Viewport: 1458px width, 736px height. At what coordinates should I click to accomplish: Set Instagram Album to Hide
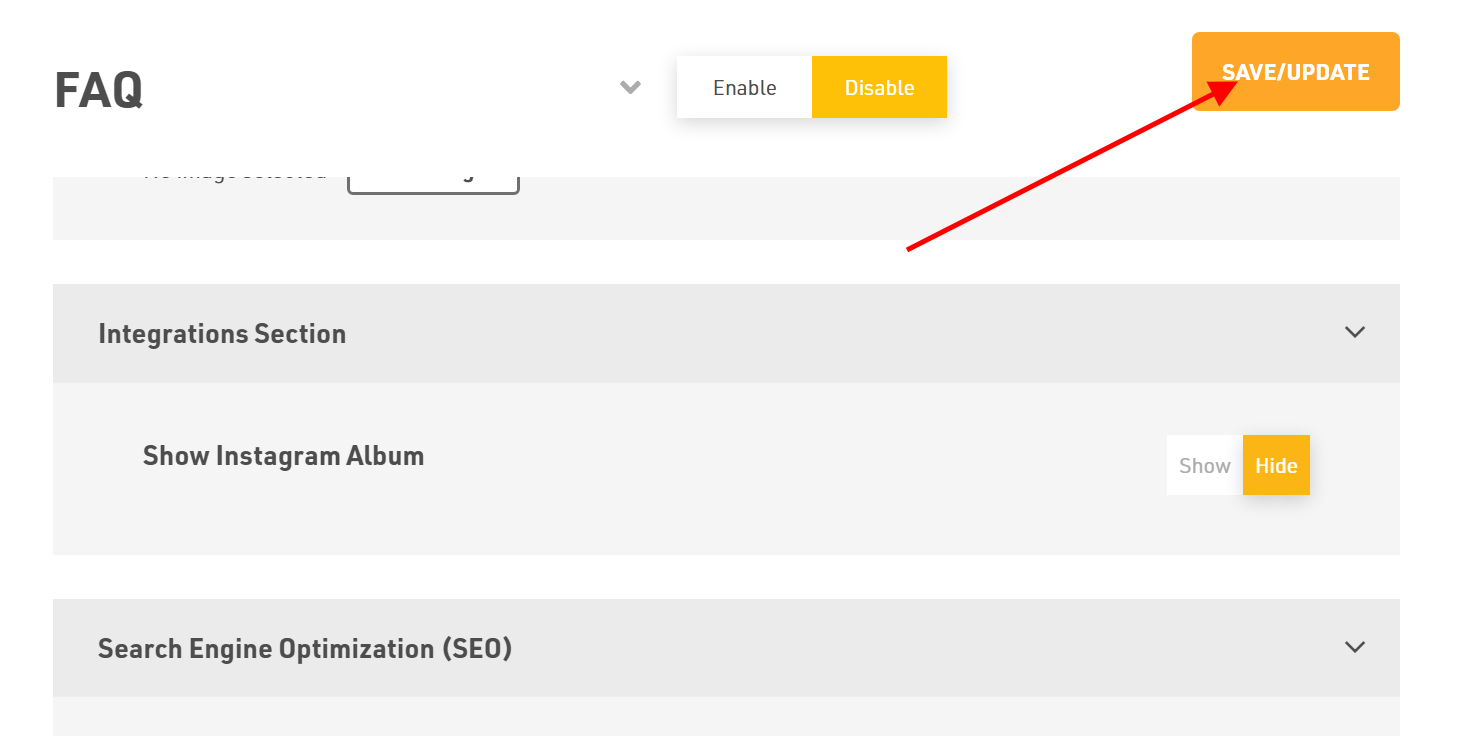tap(1276, 465)
